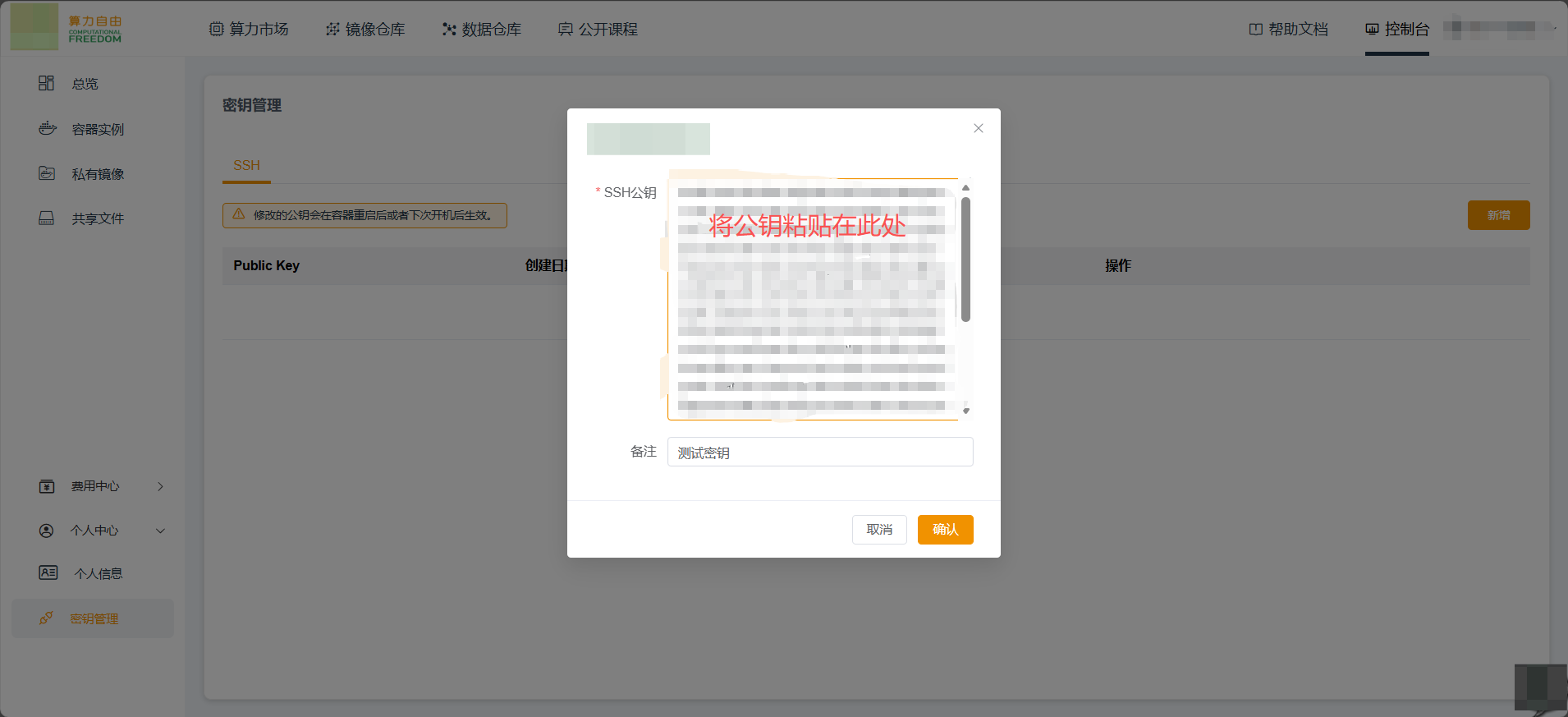Open 个人信息 in sidebar
Viewport: 1568px width, 717px height.
(x=98, y=573)
